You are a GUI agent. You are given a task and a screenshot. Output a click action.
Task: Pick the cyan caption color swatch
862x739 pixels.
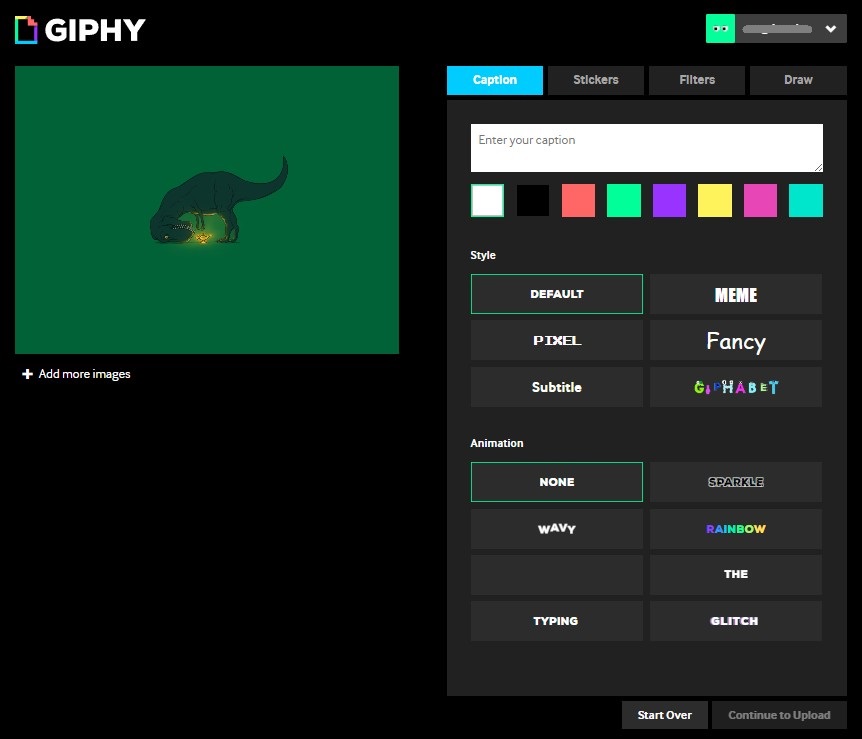coord(806,201)
